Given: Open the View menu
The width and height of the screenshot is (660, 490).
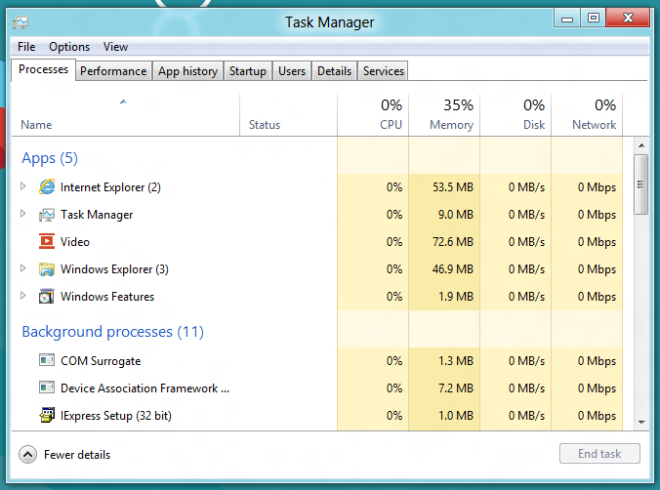Looking at the screenshot, I should point(116,47).
